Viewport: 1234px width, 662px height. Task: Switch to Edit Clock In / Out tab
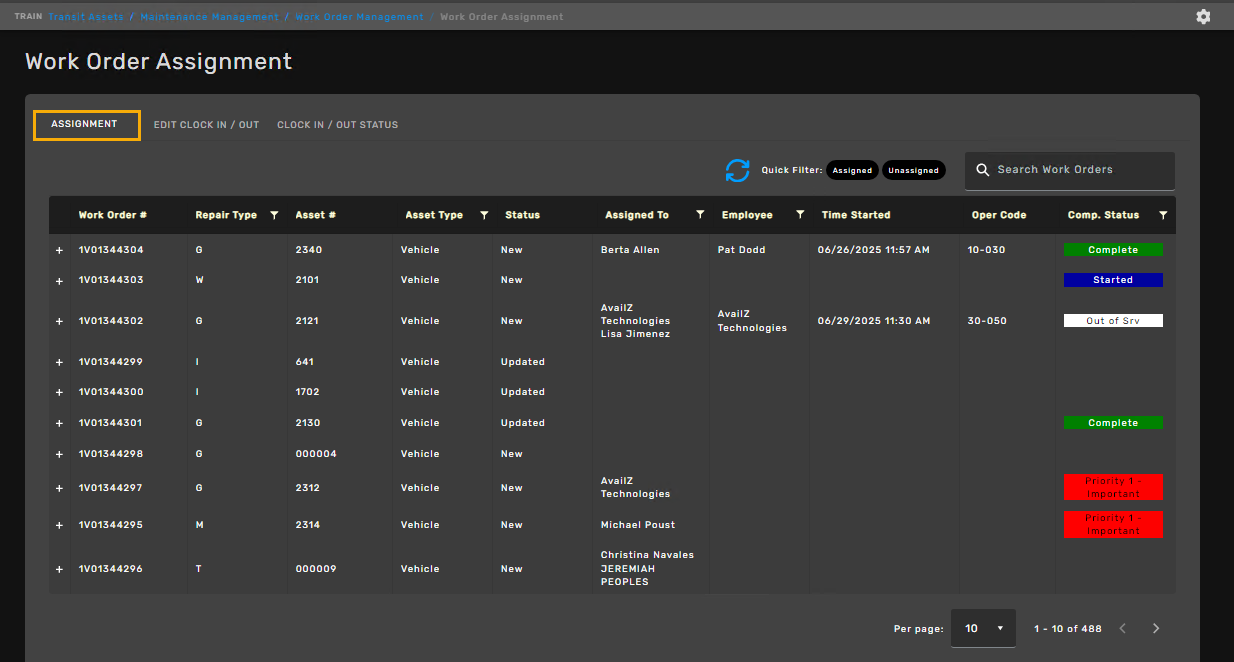coord(206,125)
